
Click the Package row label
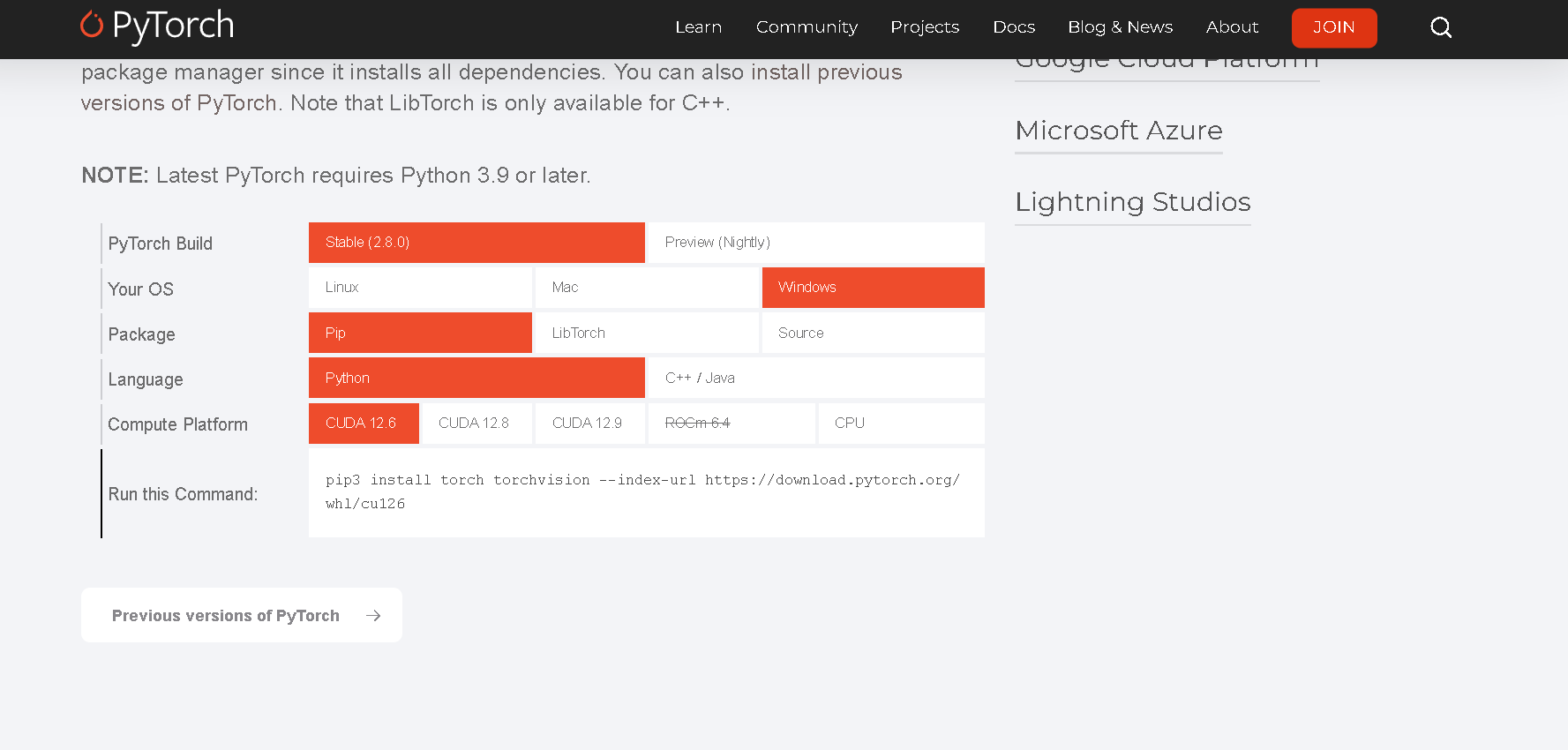pyautogui.click(x=141, y=334)
